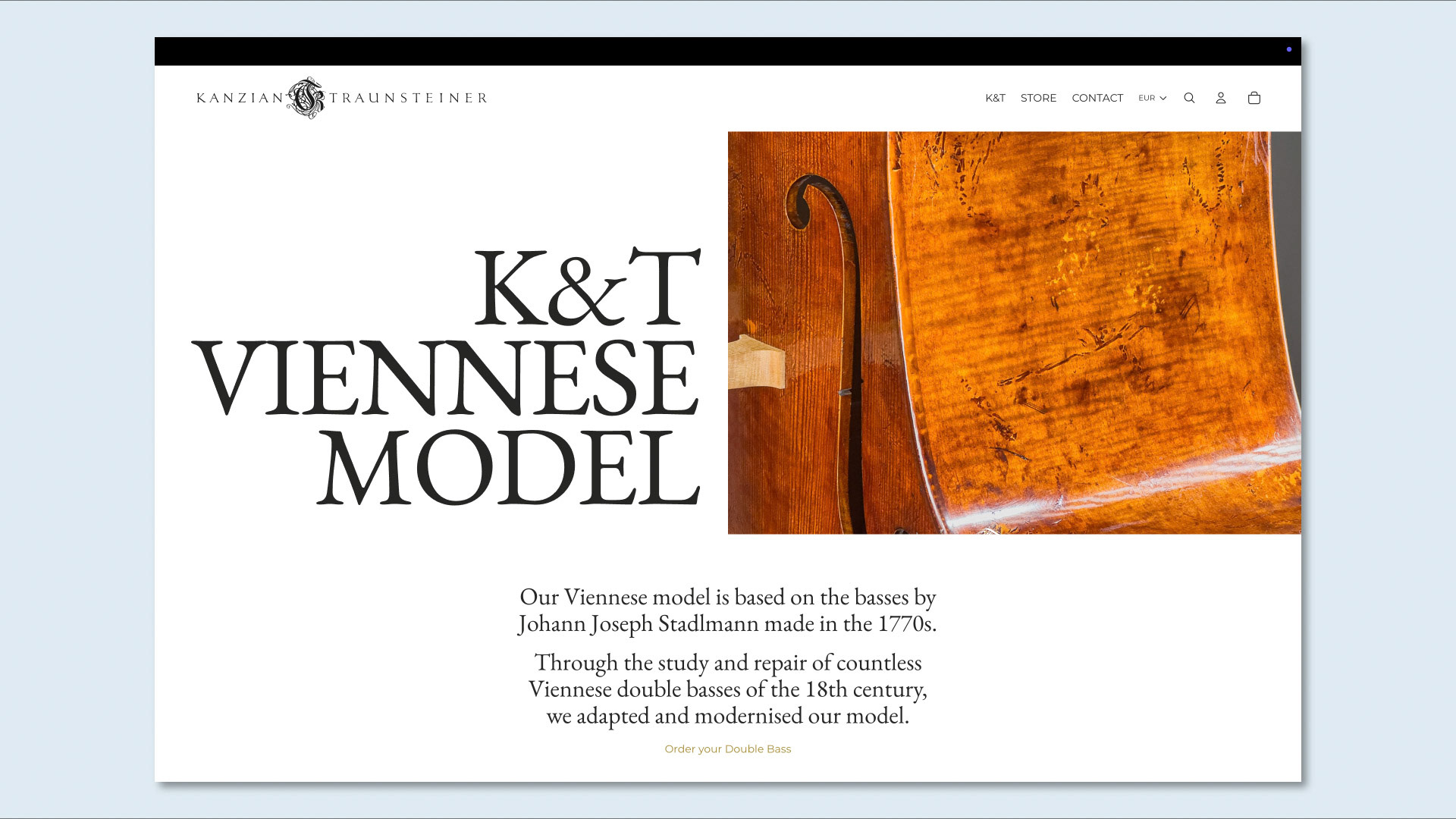Viewport: 1456px width, 819px height.
Task: Open the CONTACT menu item
Action: click(x=1097, y=98)
